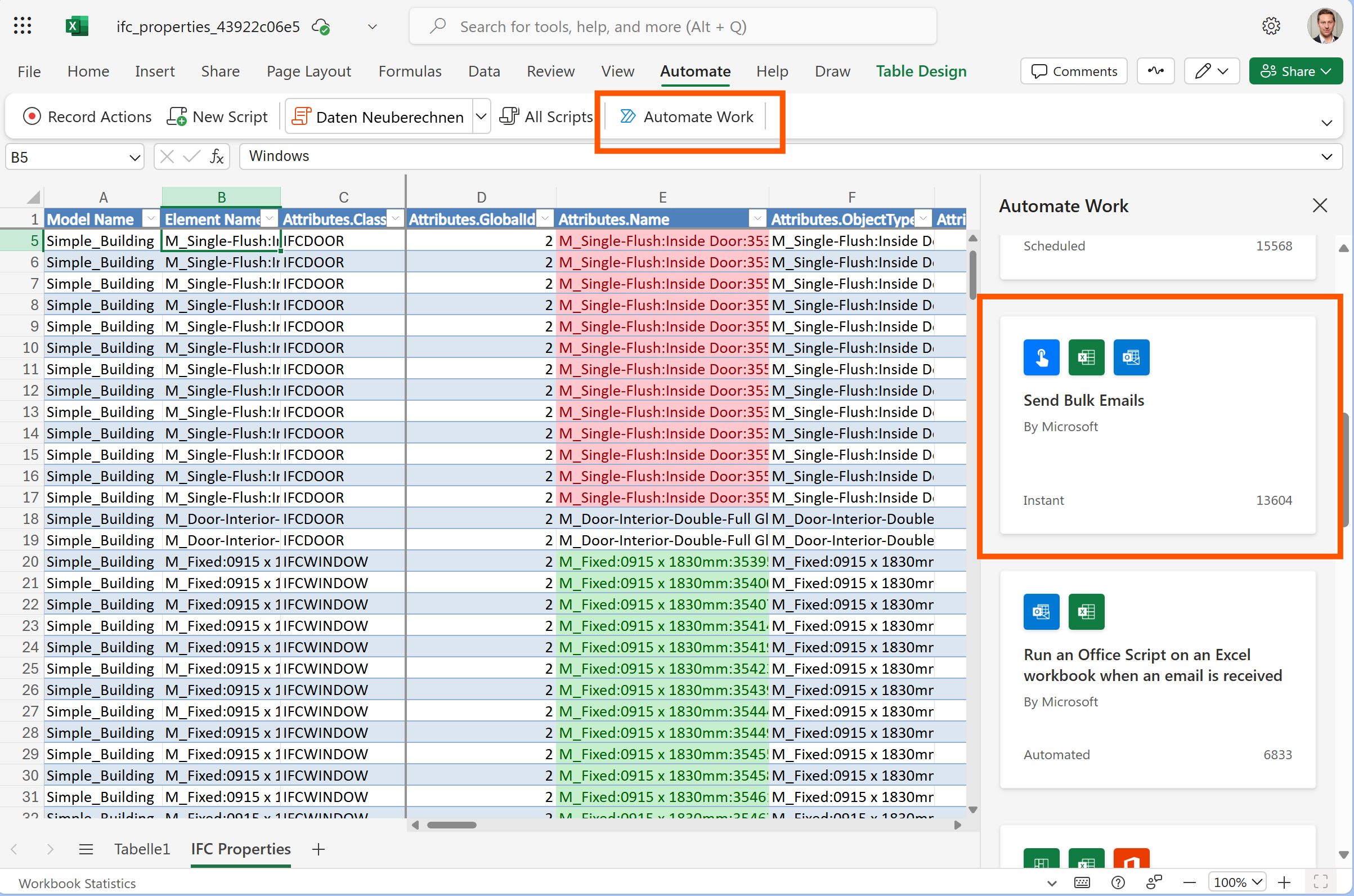Click the feedback icon in status bar
Screen dimensions: 1354x896
click(1154, 882)
